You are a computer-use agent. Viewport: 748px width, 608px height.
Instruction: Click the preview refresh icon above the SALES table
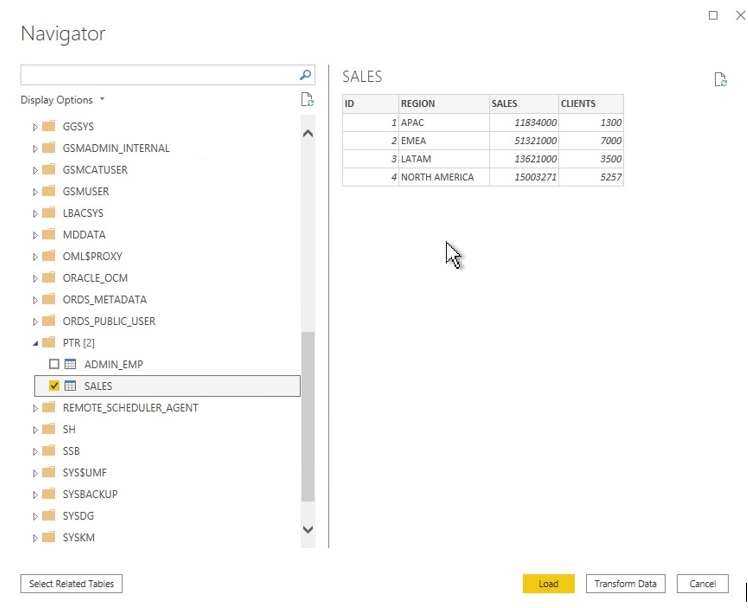tap(720, 80)
